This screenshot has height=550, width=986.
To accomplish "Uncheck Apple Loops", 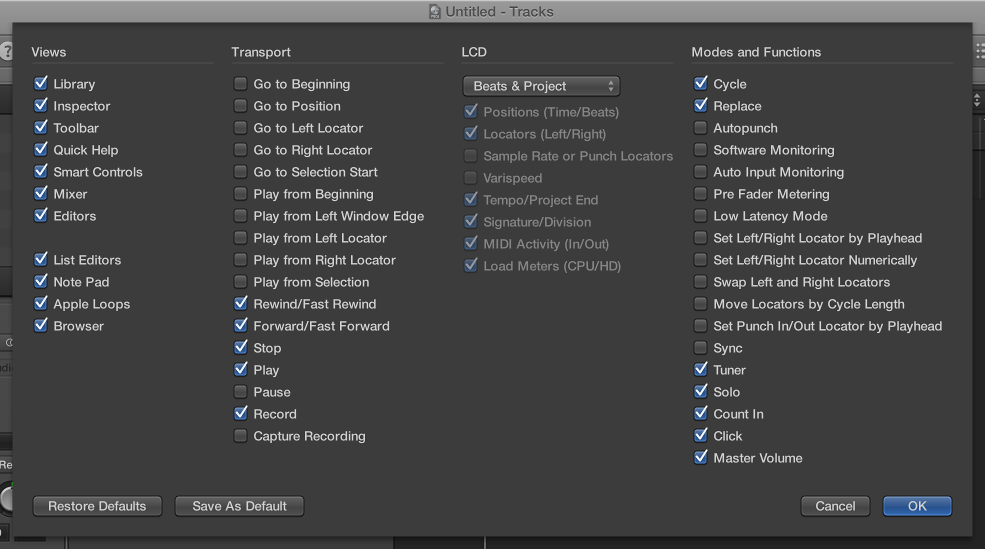I will 41,304.
